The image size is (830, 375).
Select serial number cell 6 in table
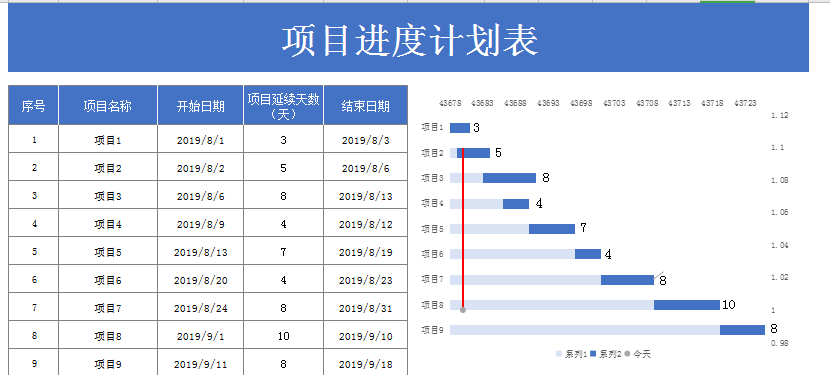point(33,280)
